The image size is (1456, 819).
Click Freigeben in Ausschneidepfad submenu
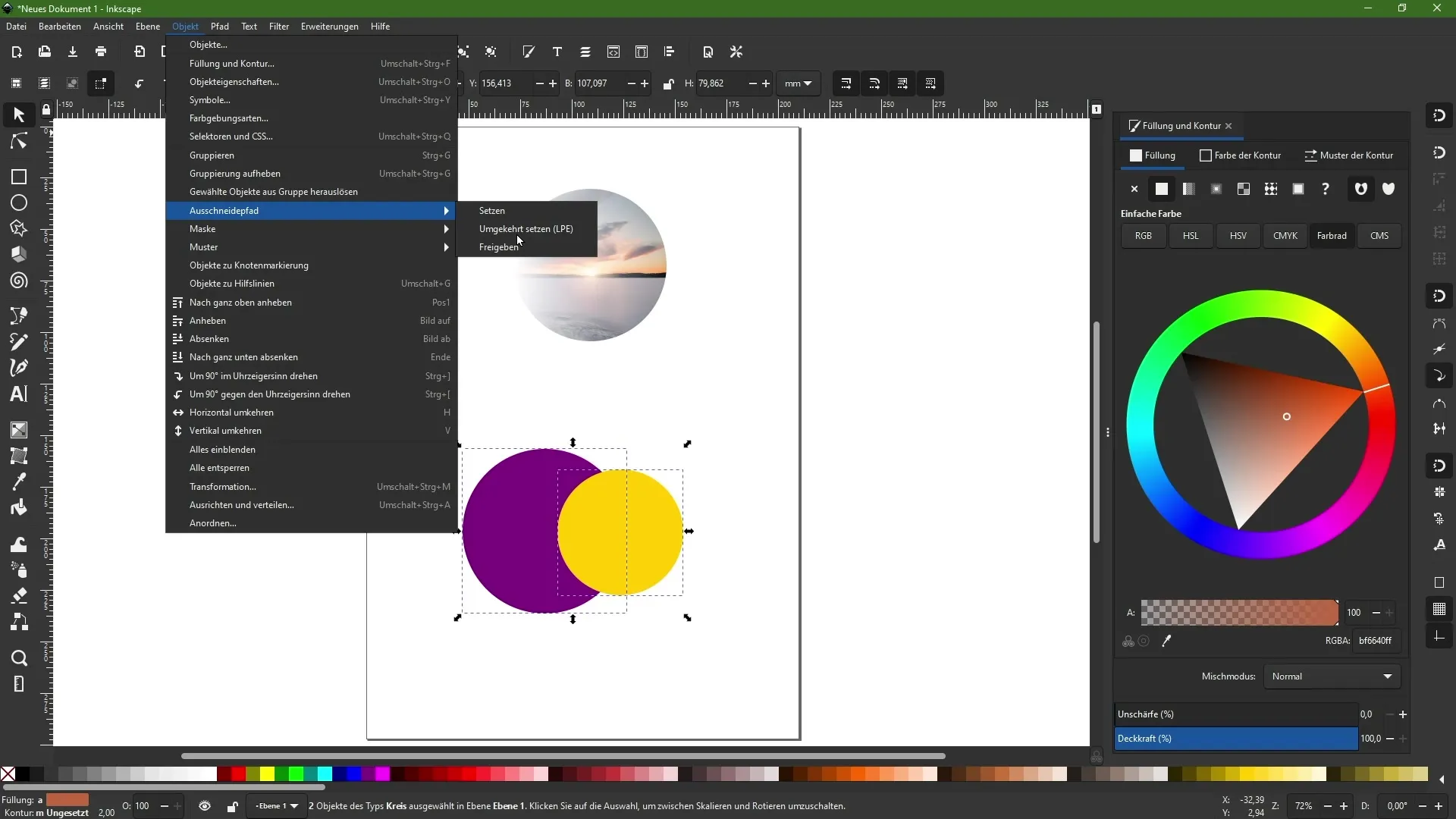pyautogui.click(x=499, y=247)
